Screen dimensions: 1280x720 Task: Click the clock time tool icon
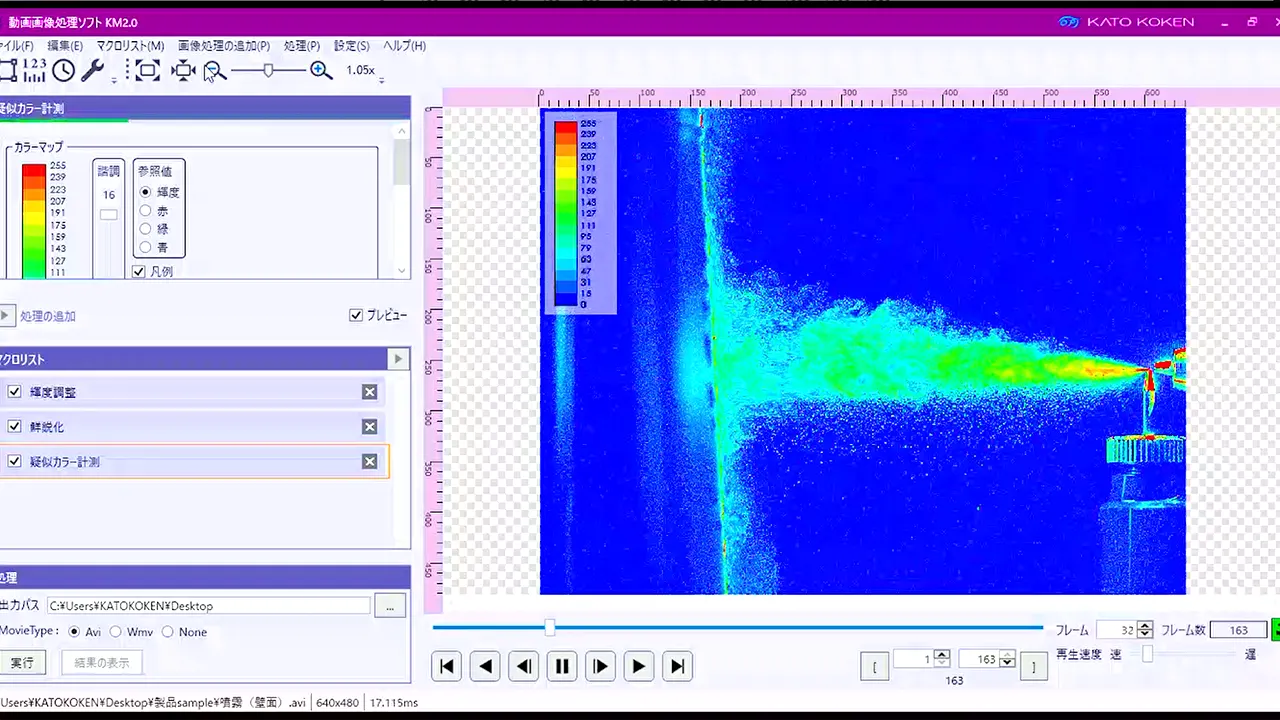(64, 70)
